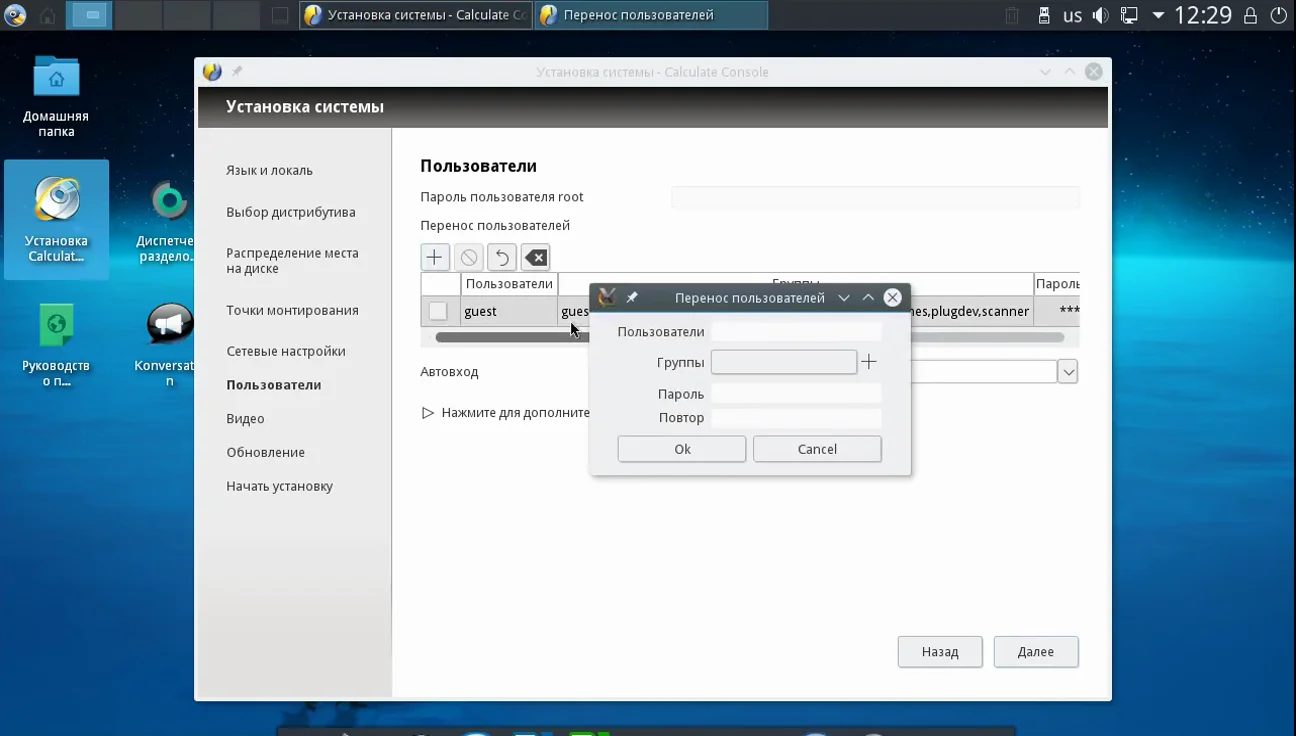Click the dialog's Пользователи input field

click(x=796, y=332)
